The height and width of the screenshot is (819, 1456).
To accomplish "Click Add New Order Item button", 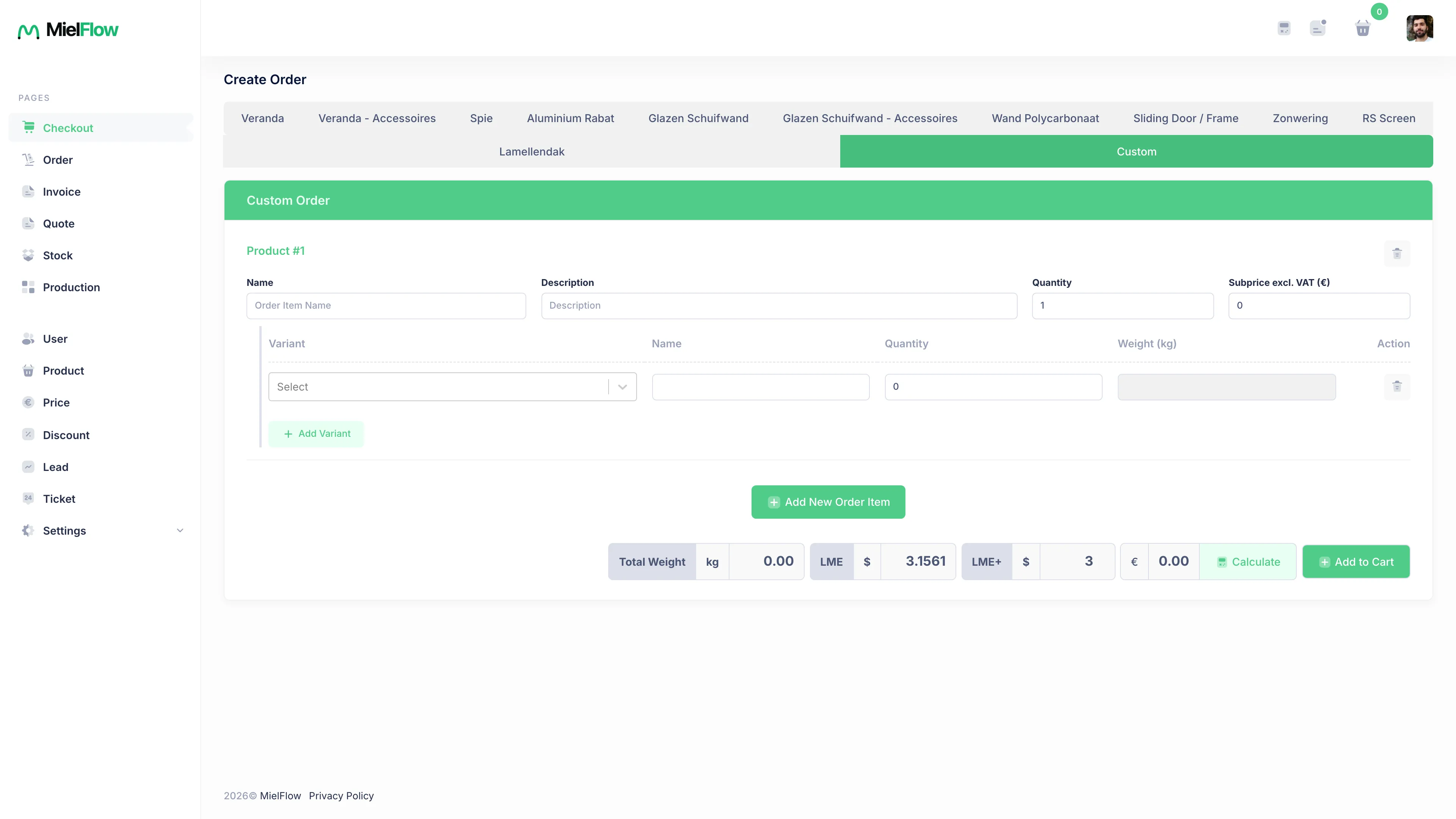I will click(828, 502).
